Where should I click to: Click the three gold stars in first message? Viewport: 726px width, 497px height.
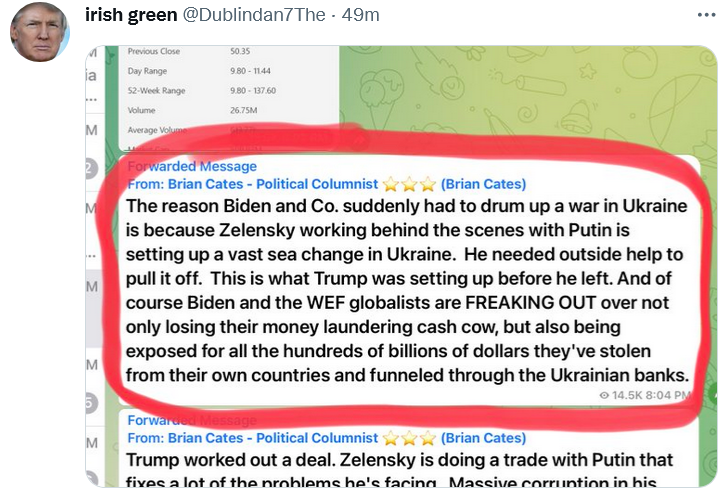(x=409, y=184)
